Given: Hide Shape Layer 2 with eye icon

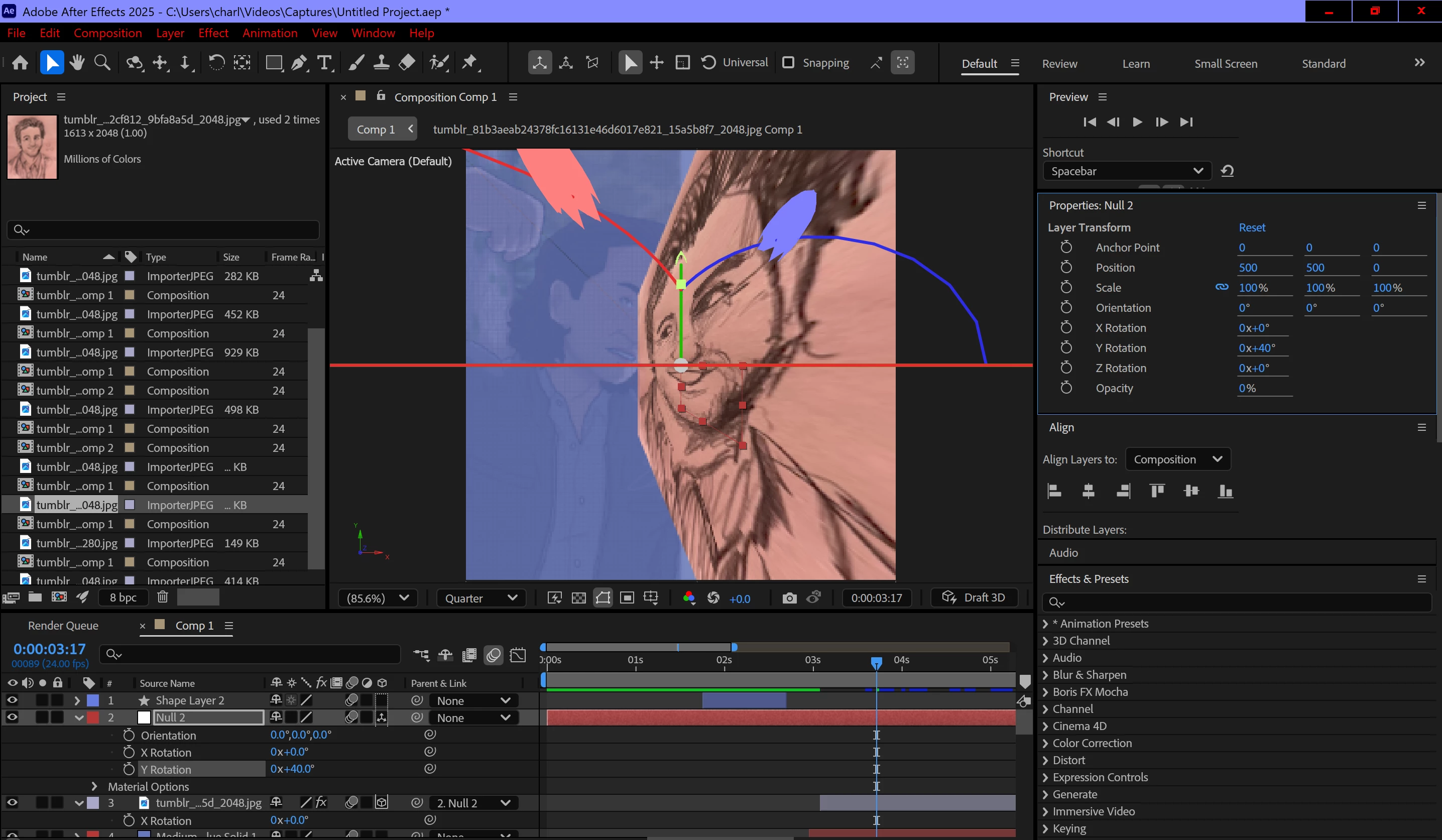Looking at the screenshot, I should pos(12,700).
